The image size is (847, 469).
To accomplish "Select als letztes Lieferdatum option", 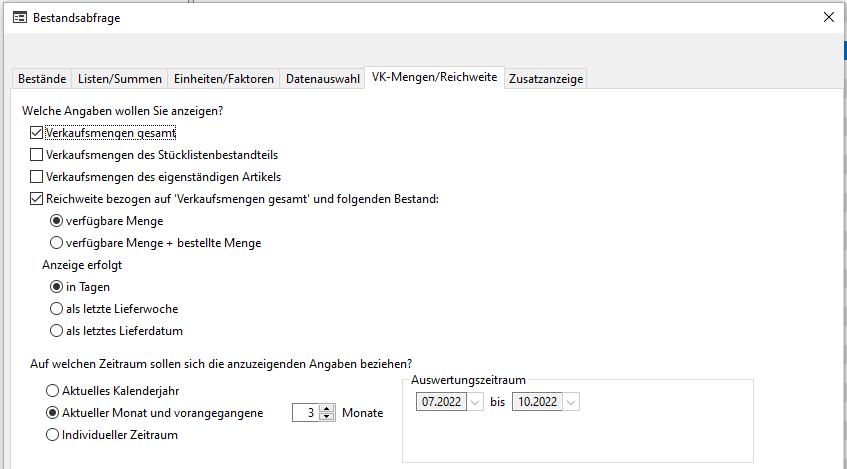I will point(57,331).
